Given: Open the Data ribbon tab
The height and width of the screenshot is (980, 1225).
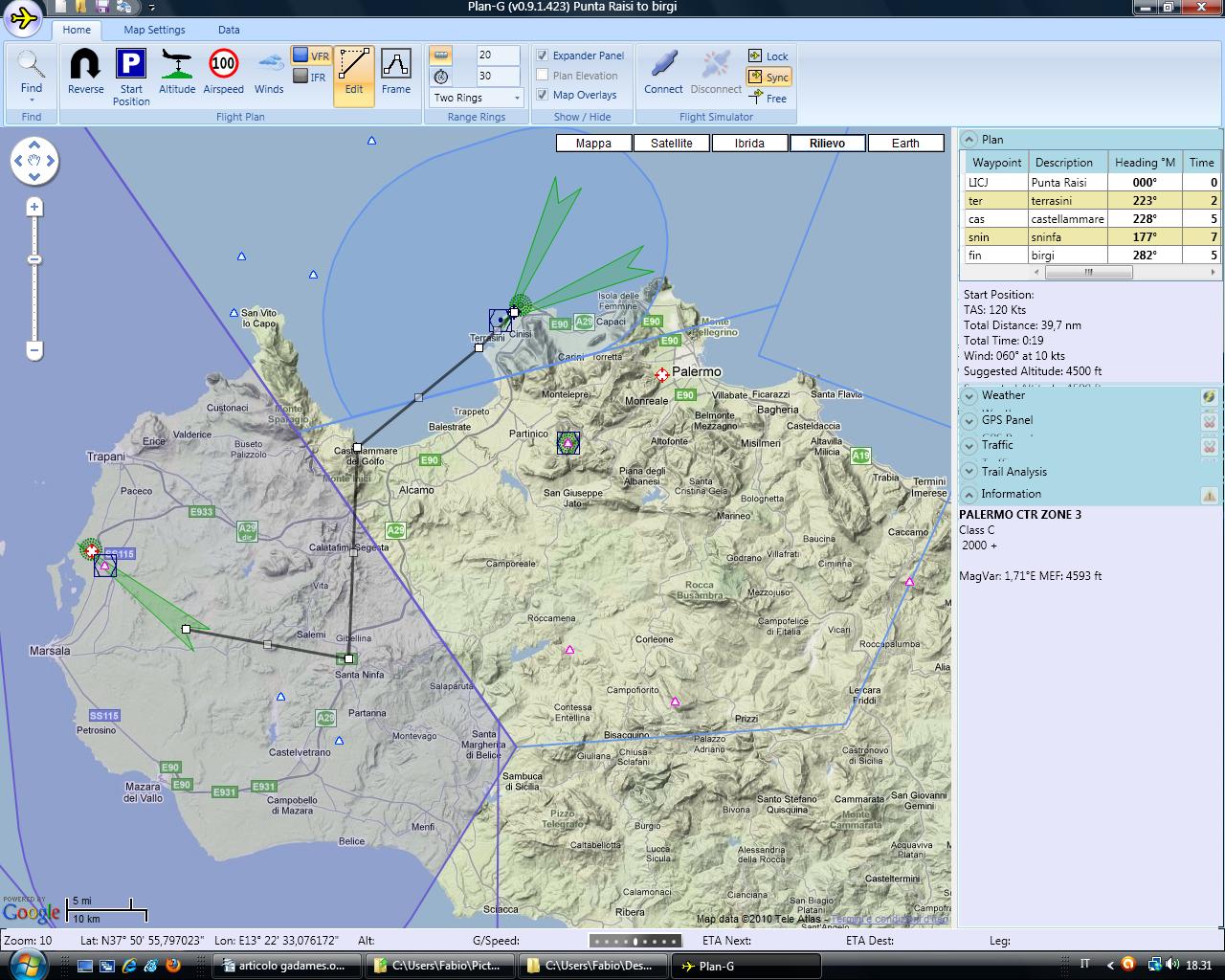Looking at the screenshot, I should 229,30.
